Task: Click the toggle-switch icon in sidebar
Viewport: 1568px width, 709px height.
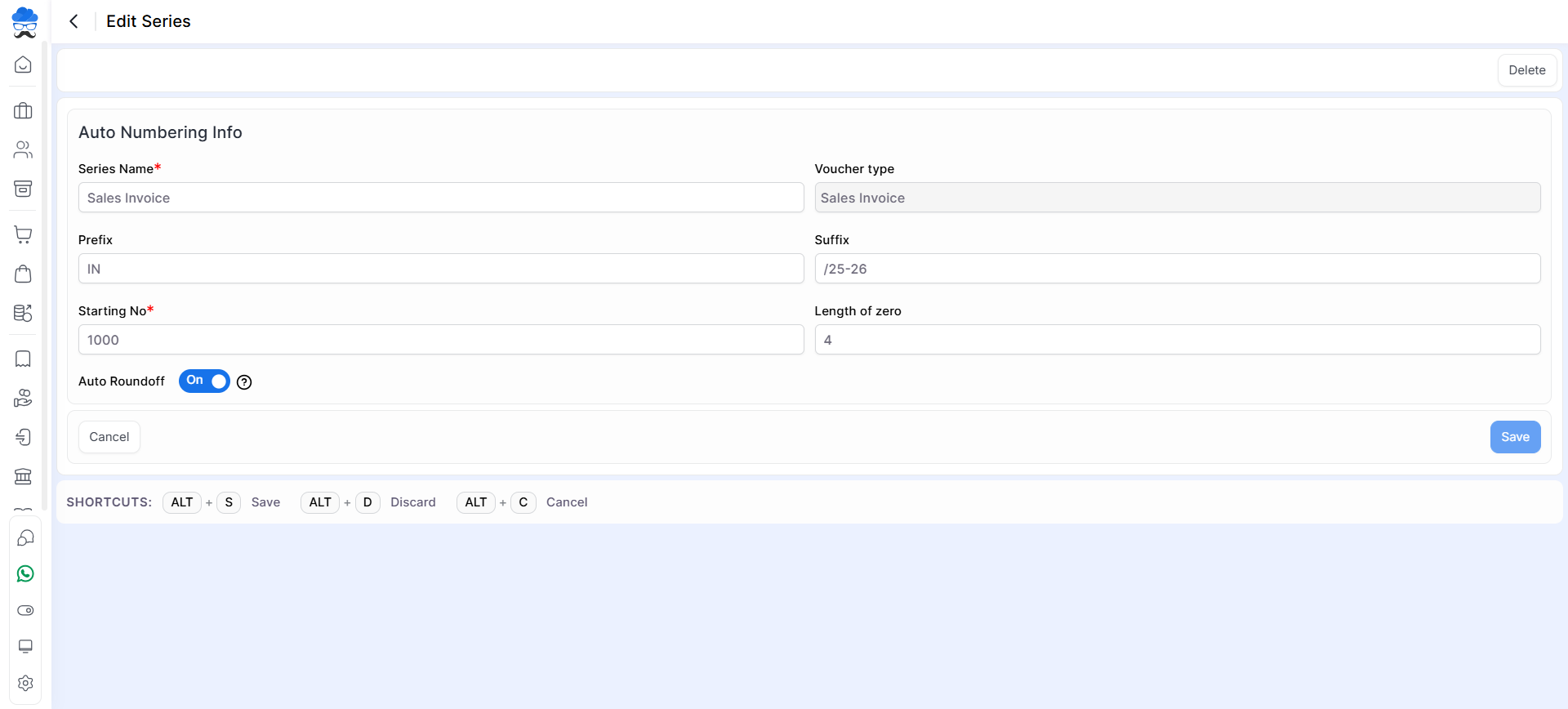Action: click(25, 610)
